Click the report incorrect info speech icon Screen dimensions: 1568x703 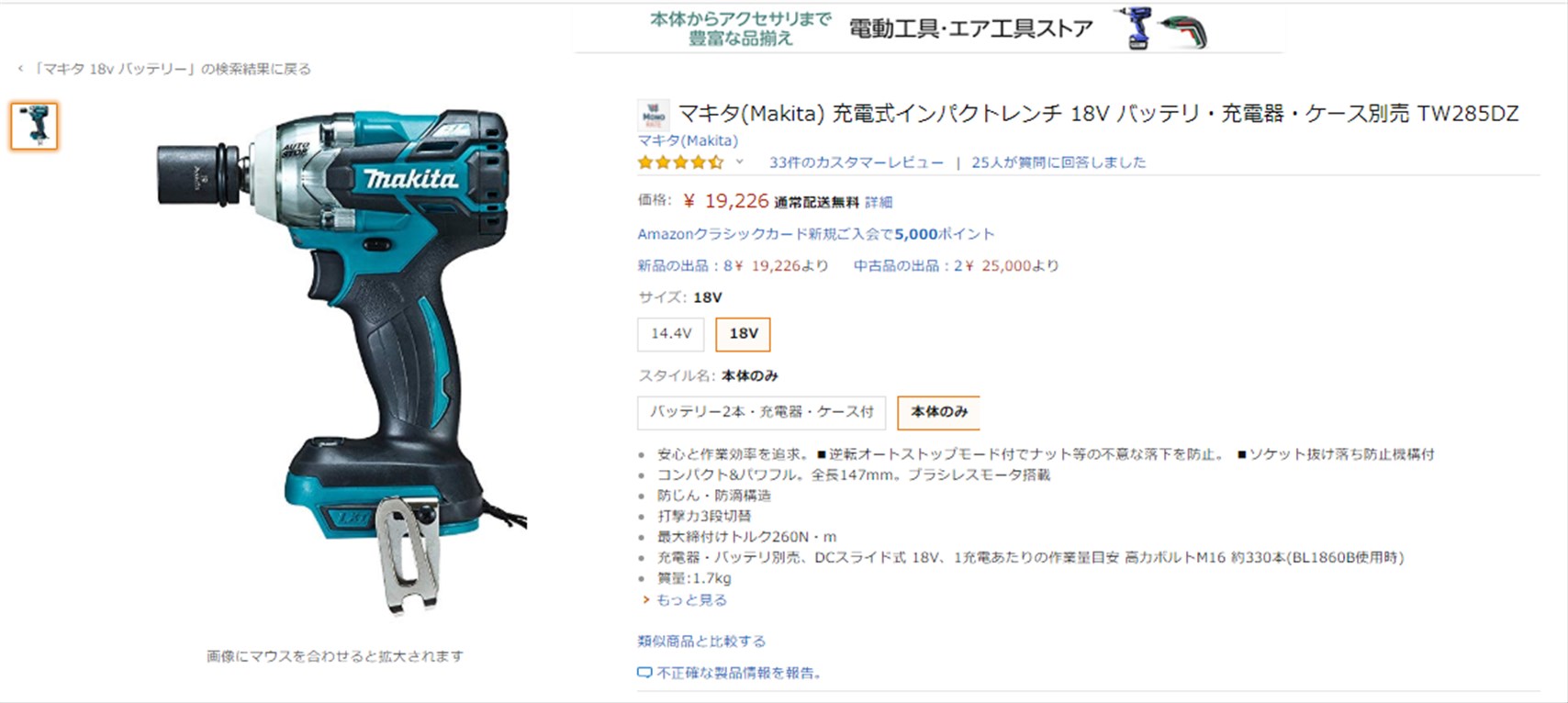pyautogui.click(x=644, y=673)
